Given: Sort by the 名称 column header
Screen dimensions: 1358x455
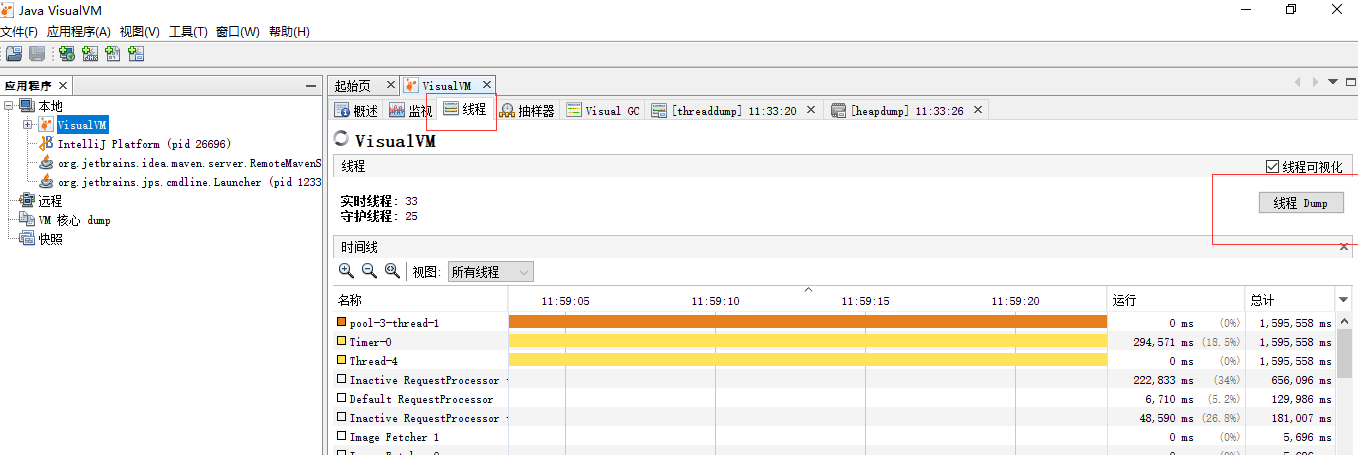Looking at the screenshot, I should coord(420,300).
